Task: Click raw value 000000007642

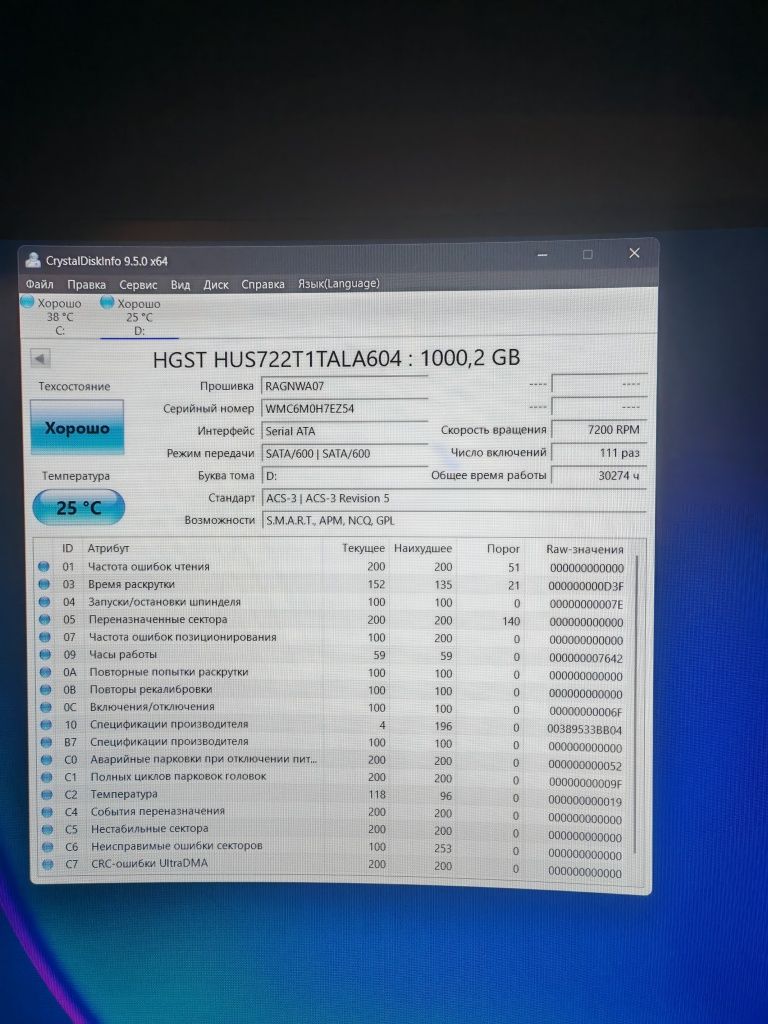Action: point(586,658)
